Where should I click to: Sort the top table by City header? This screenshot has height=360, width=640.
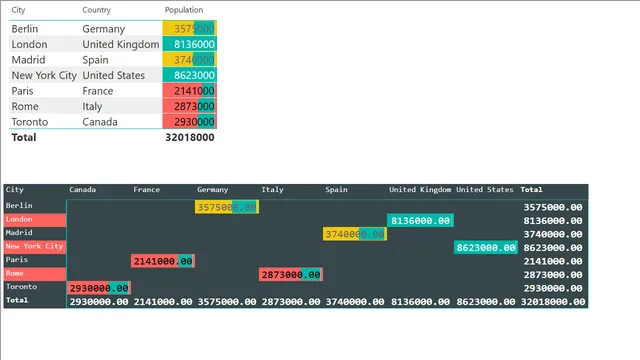point(18,10)
